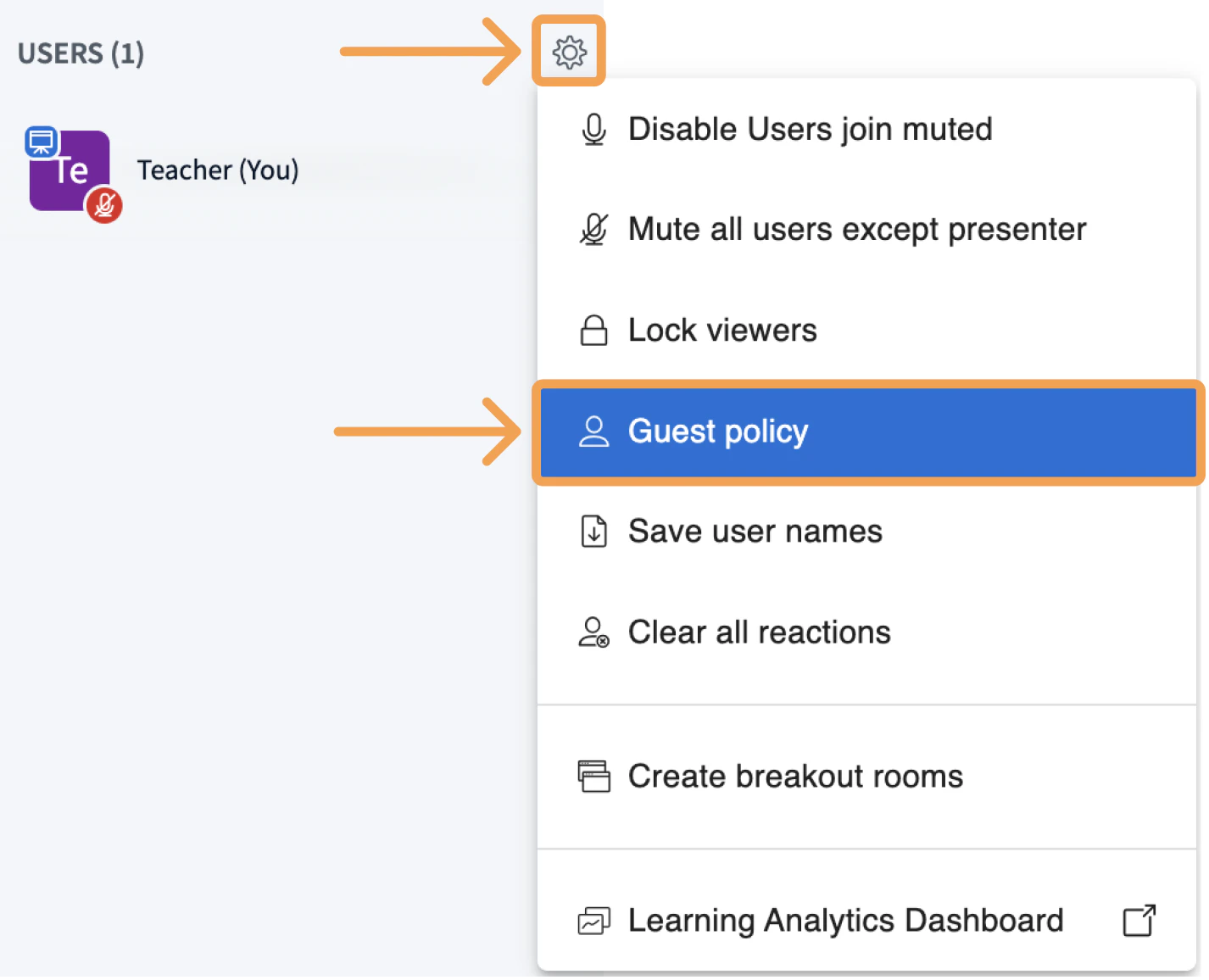This screenshot has height=980, width=1209.
Task: Click the person icon beside Guest policy
Action: click(593, 432)
